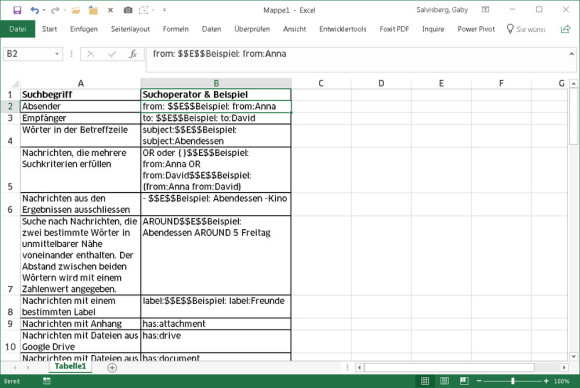The width and height of the screenshot is (580, 388).
Task: Open the undo history dropdown arrow
Action: [x=44, y=10]
